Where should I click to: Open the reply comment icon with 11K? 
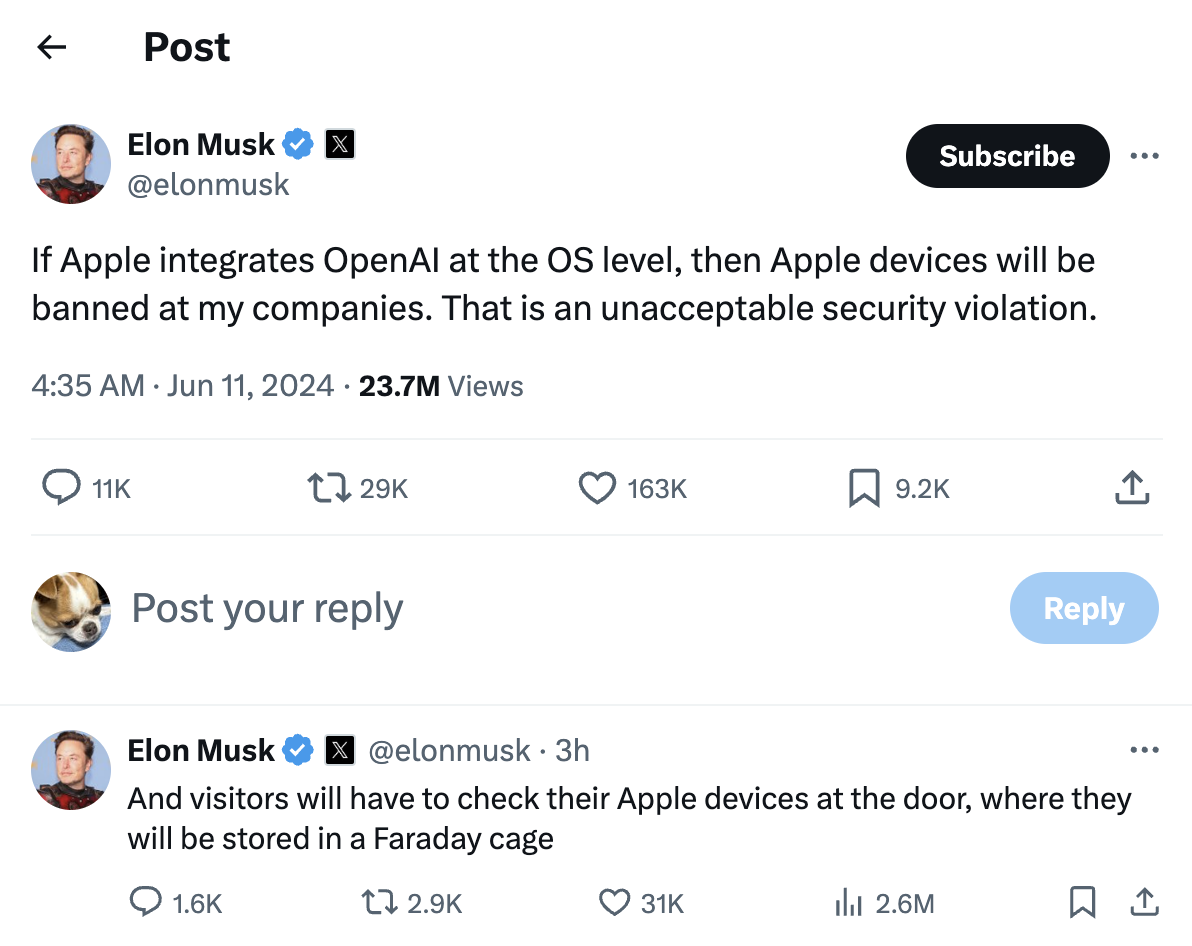pyautogui.click(x=62, y=488)
